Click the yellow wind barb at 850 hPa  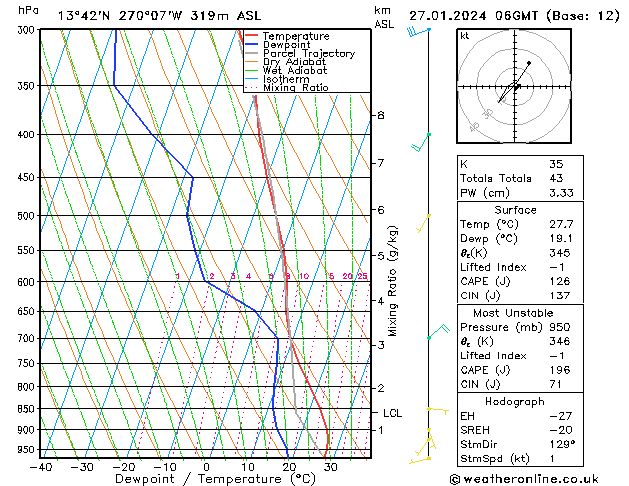[438, 411]
